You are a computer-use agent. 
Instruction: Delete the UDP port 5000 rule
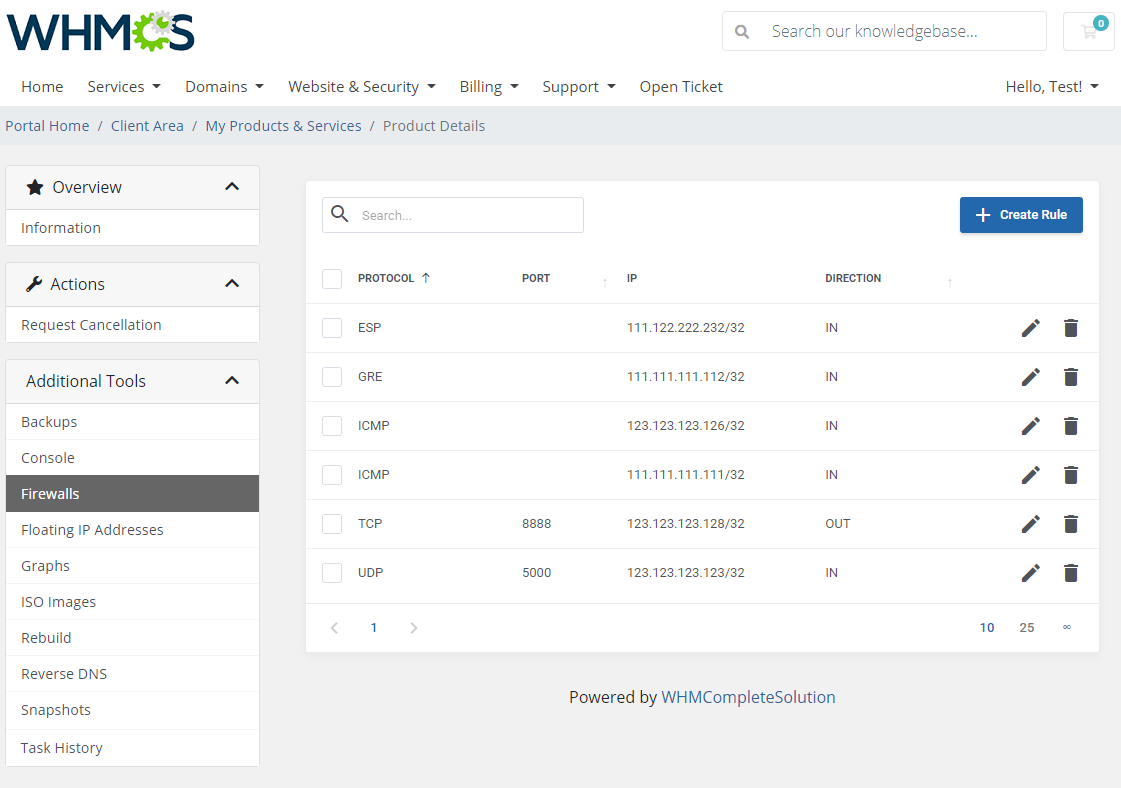coord(1070,573)
